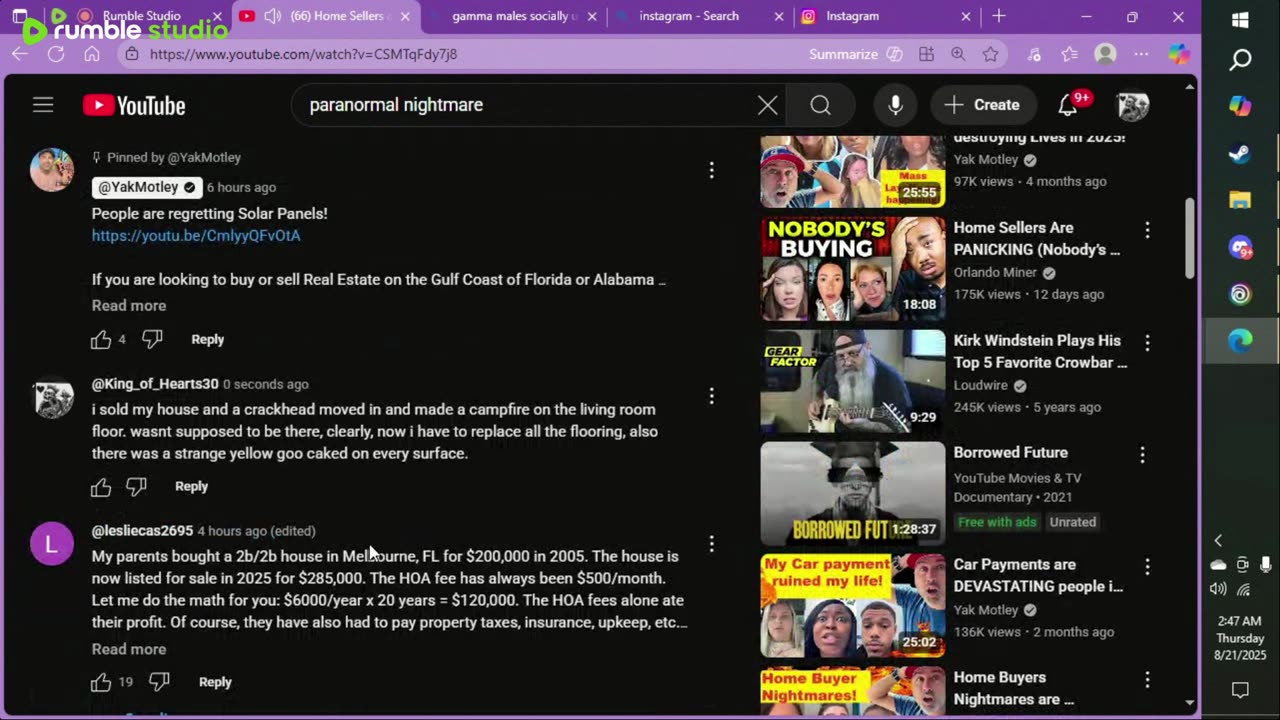Expand hidden tray icons chevron

click(1218, 541)
